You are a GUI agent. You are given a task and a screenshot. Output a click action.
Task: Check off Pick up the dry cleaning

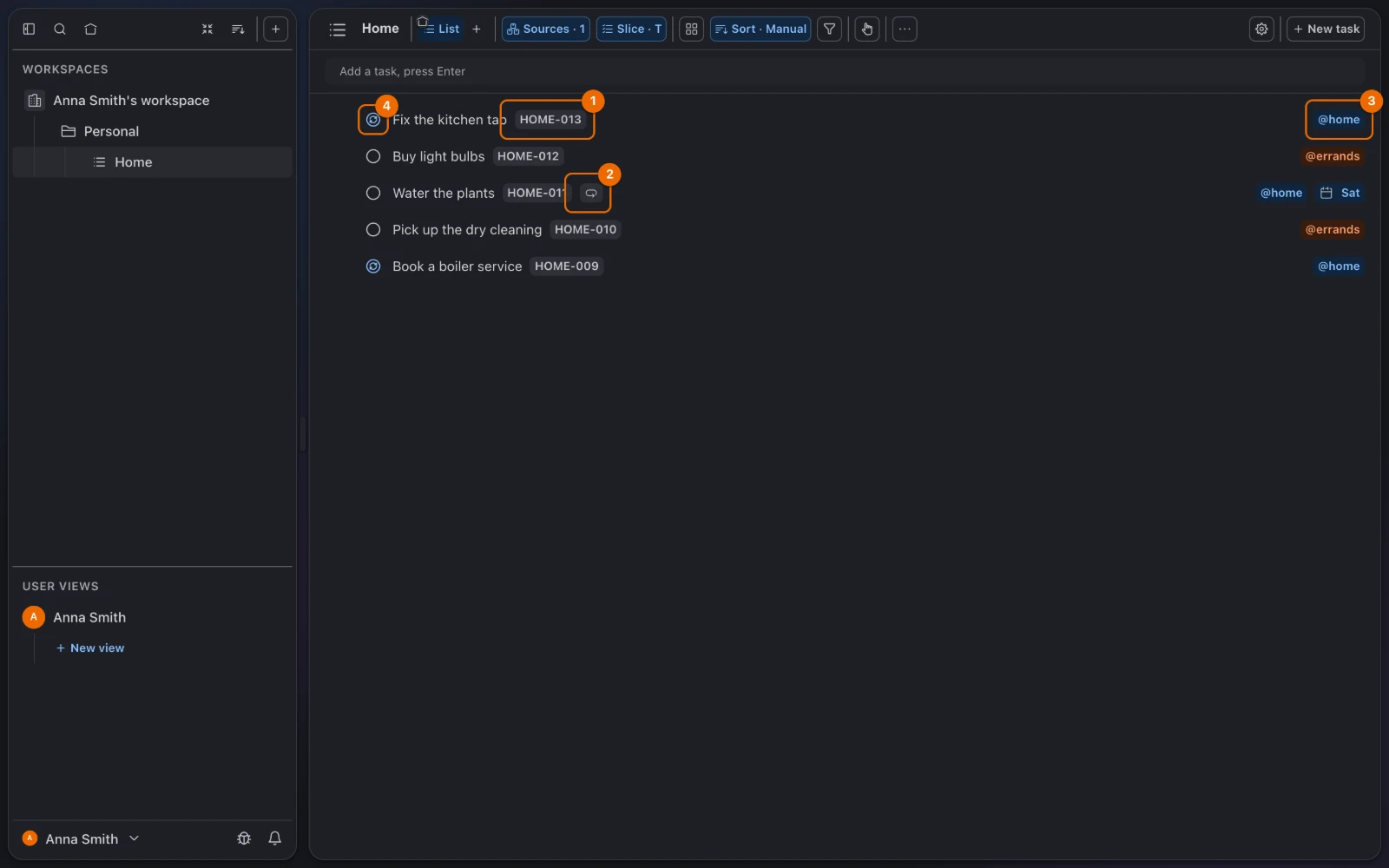pyautogui.click(x=373, y=229)
